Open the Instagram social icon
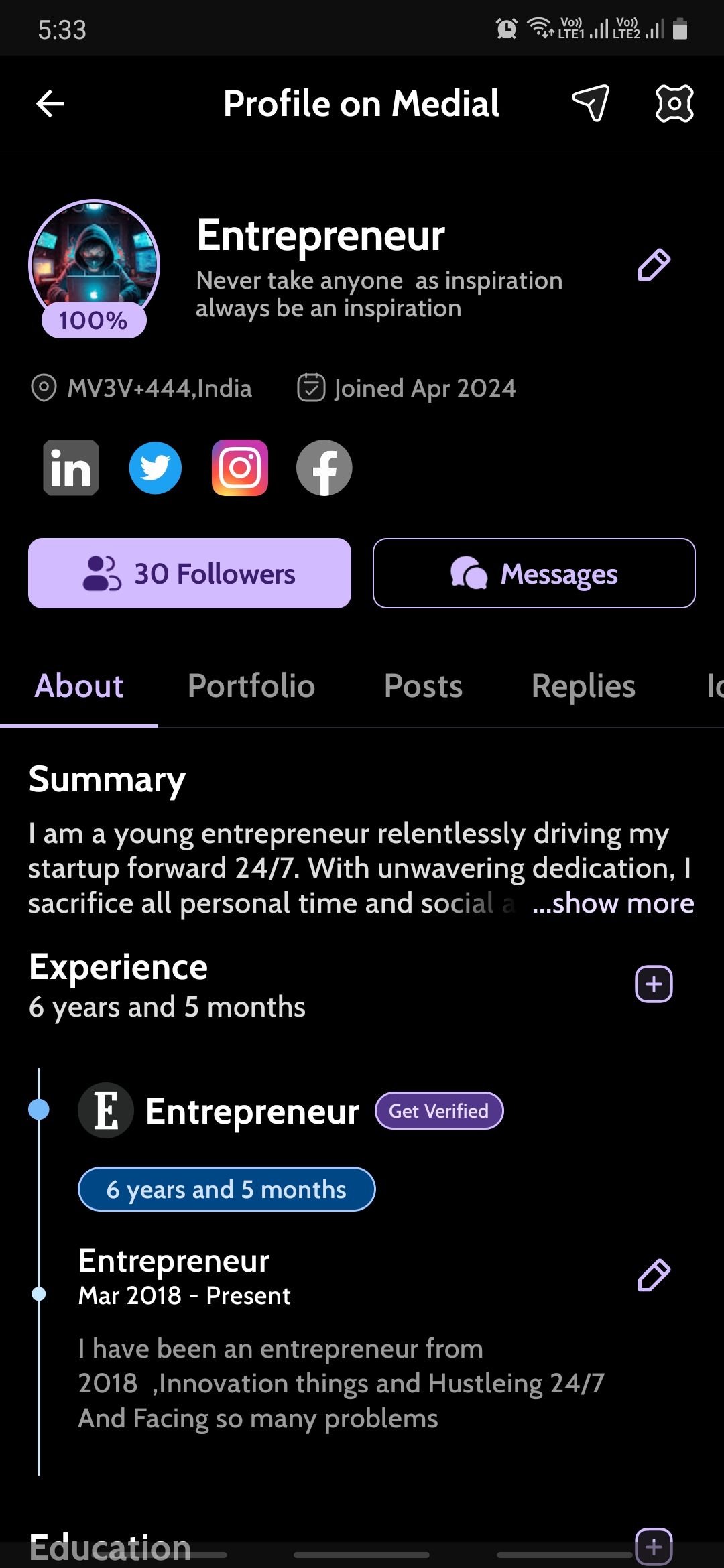 coord(240,468)
